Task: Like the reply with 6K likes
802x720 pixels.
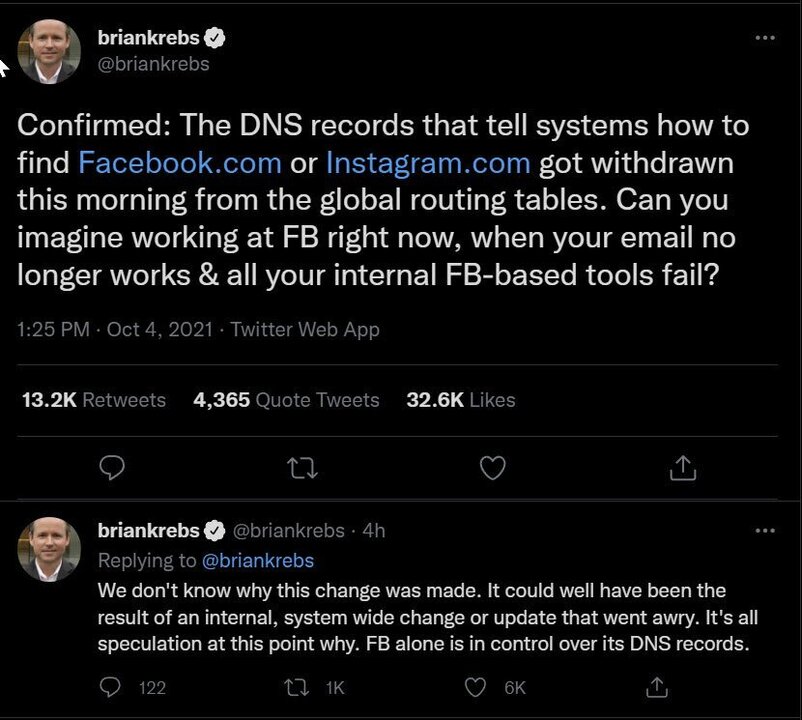Action: 477,687
